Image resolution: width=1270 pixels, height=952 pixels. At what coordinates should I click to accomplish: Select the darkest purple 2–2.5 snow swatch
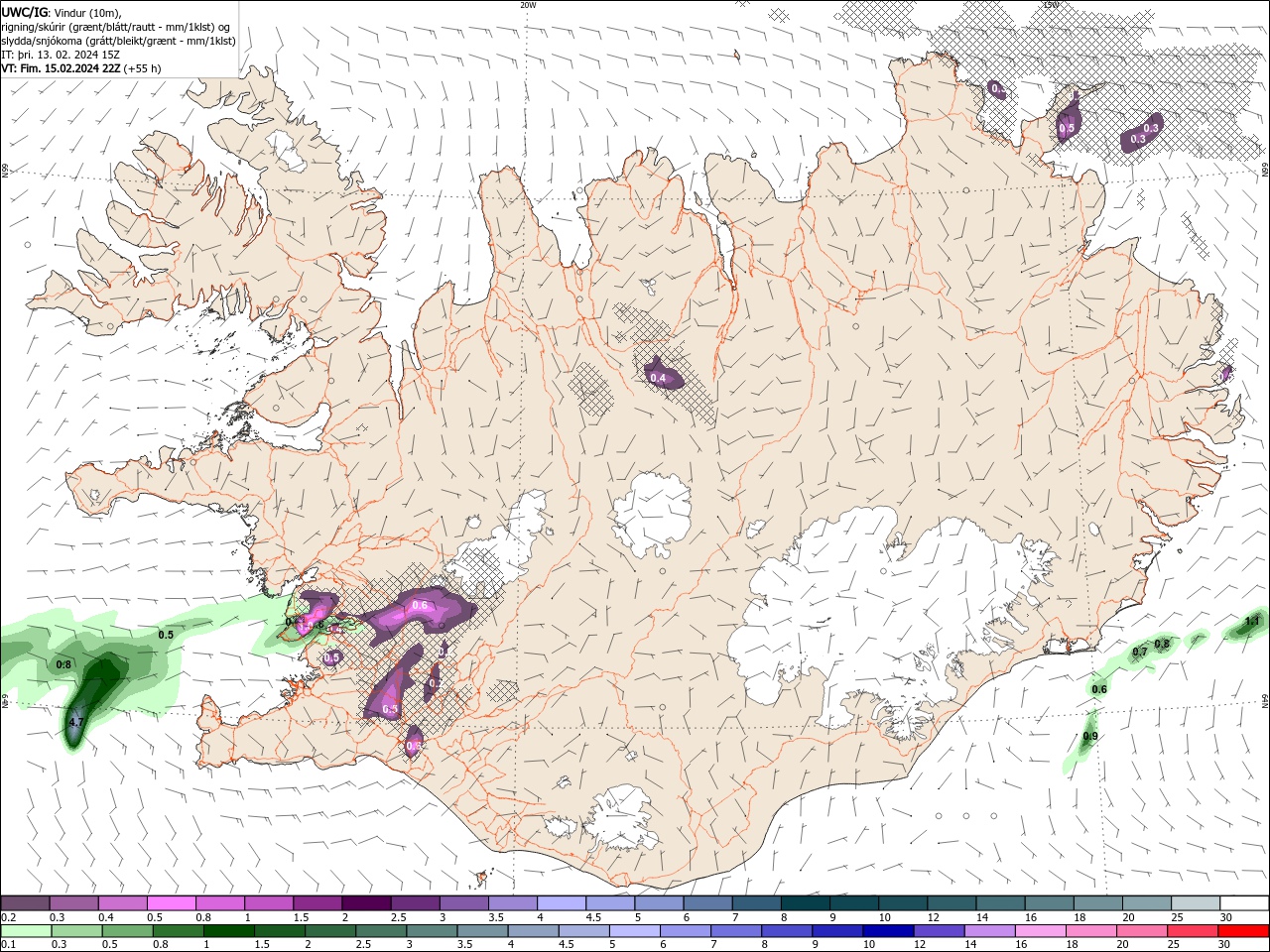pos(366,903)
